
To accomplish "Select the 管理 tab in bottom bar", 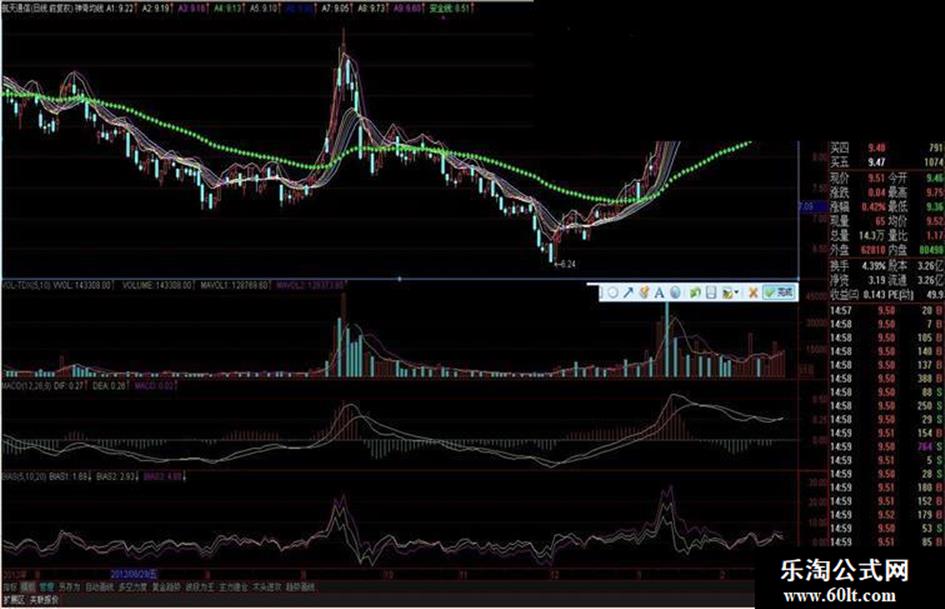I will (x=46, y=587).
